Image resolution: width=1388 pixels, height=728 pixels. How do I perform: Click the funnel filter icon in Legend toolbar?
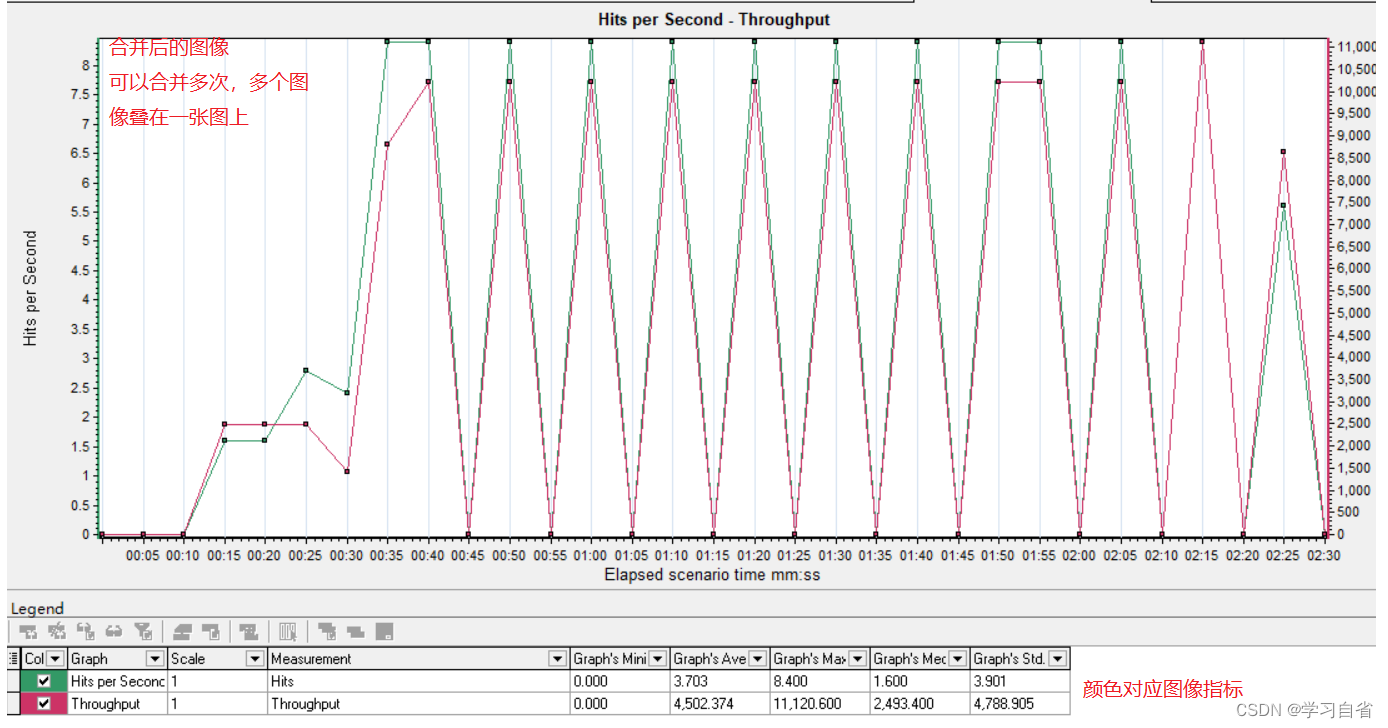[x=143, y=631]
